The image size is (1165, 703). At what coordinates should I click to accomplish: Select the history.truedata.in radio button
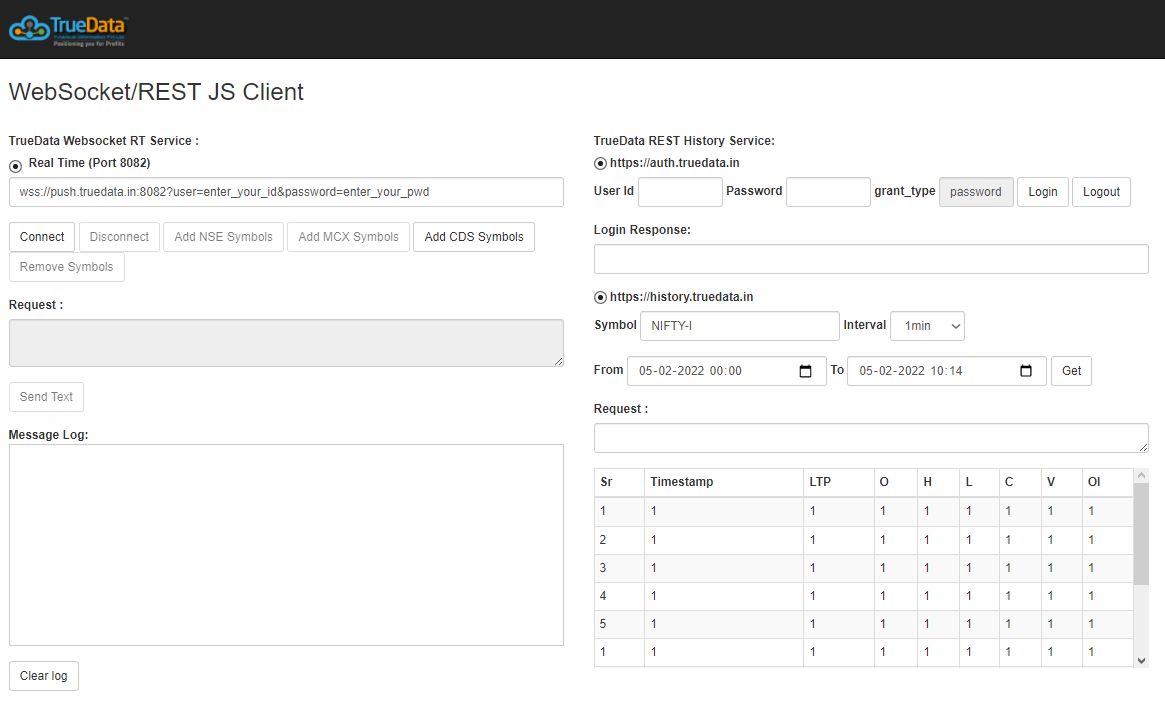click(600, 297)
